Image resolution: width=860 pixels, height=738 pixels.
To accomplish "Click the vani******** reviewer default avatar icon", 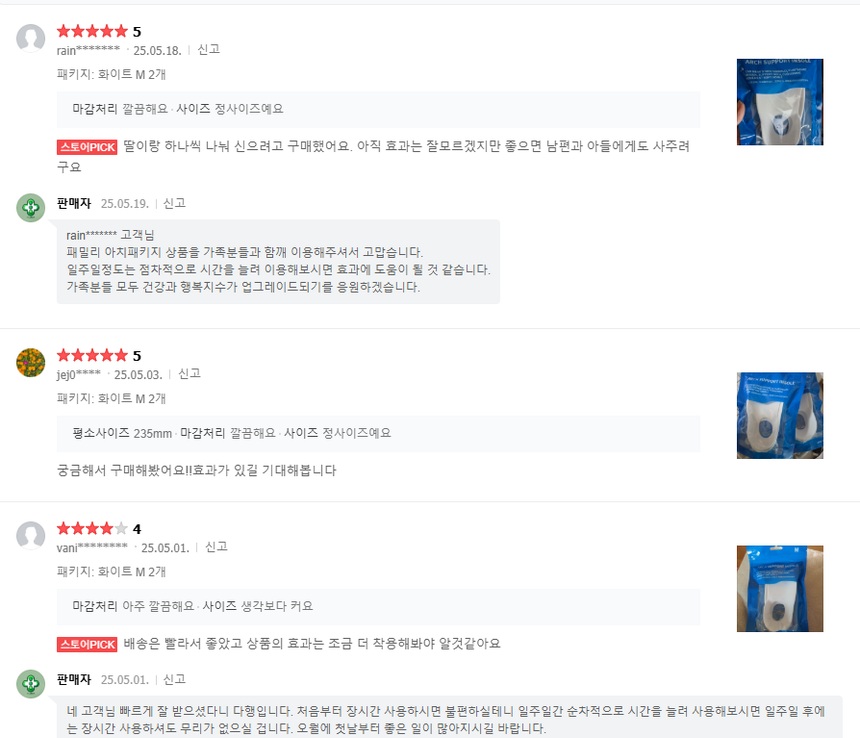I will [x=31, y=535].
